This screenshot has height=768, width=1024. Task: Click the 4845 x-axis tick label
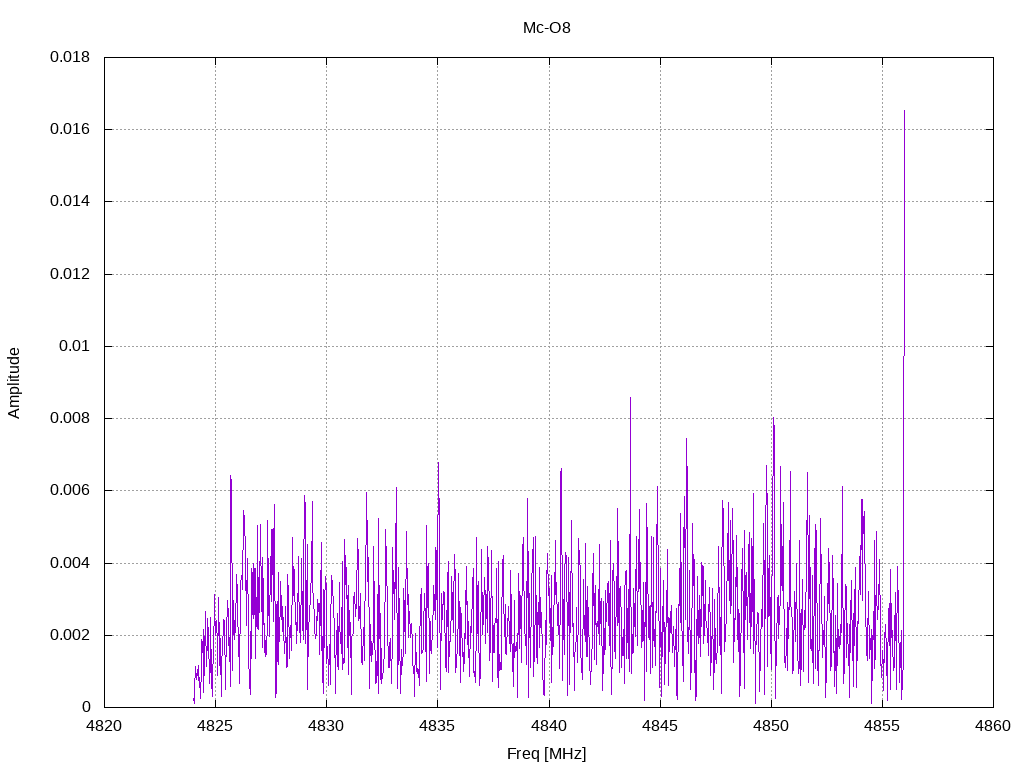(x=660, y=726)
